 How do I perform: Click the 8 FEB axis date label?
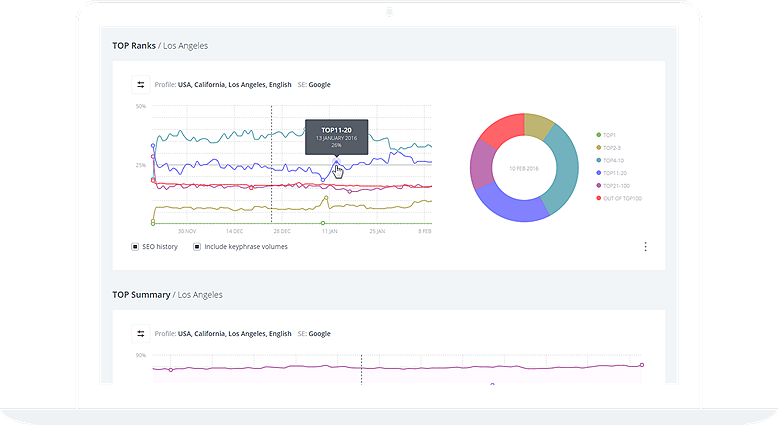click(x=425, y=232)
